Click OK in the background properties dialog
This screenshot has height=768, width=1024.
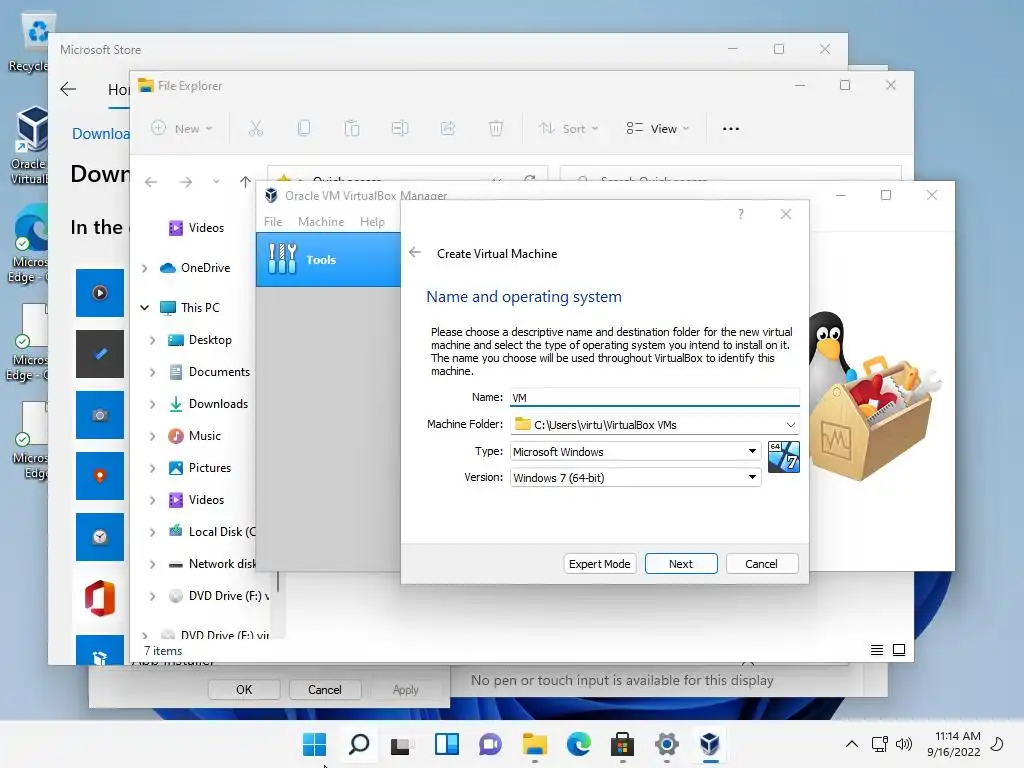coord(244,690)
